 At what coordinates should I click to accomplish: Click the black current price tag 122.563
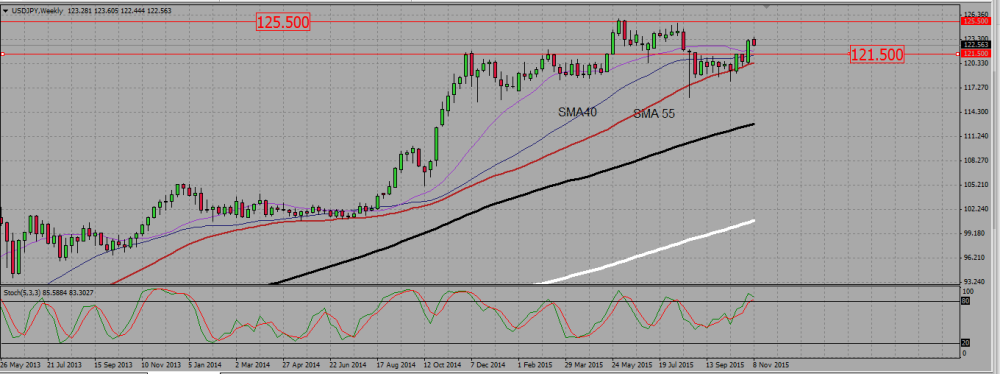[976, 45]
